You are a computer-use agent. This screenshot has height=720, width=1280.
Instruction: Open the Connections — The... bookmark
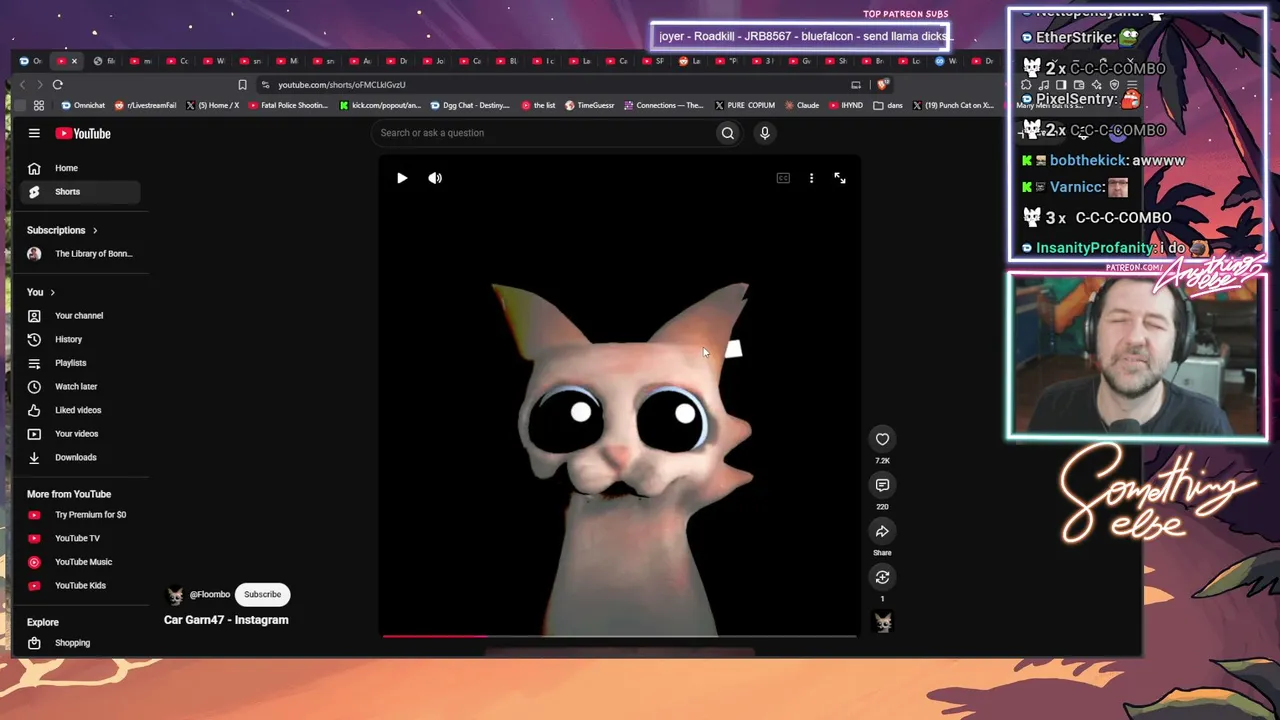665,105
